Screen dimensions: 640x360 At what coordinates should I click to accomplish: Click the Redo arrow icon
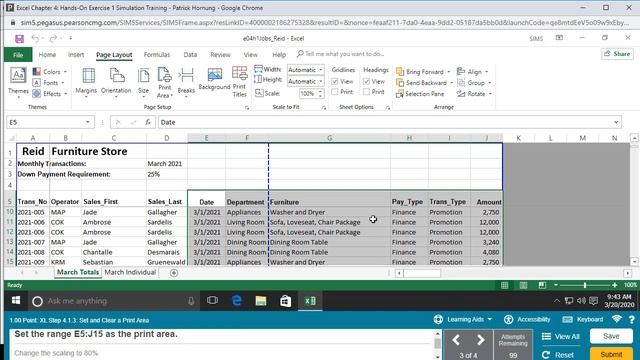click(x=53, y=39)
